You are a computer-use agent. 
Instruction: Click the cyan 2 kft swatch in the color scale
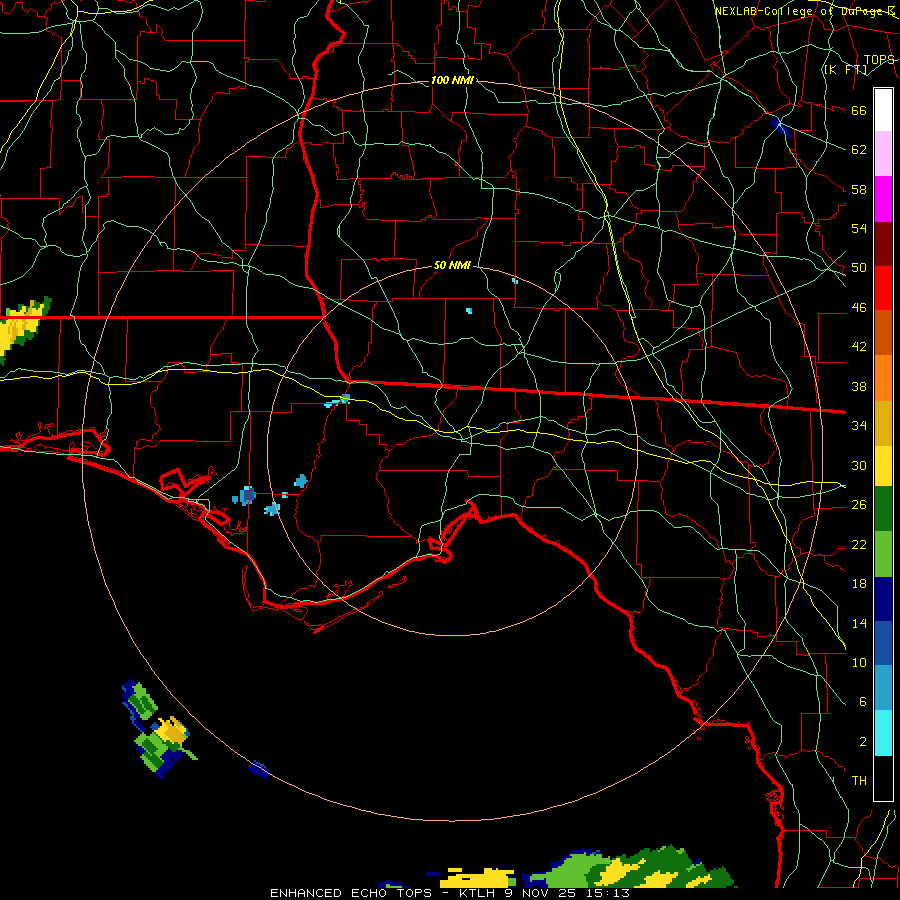883,733
